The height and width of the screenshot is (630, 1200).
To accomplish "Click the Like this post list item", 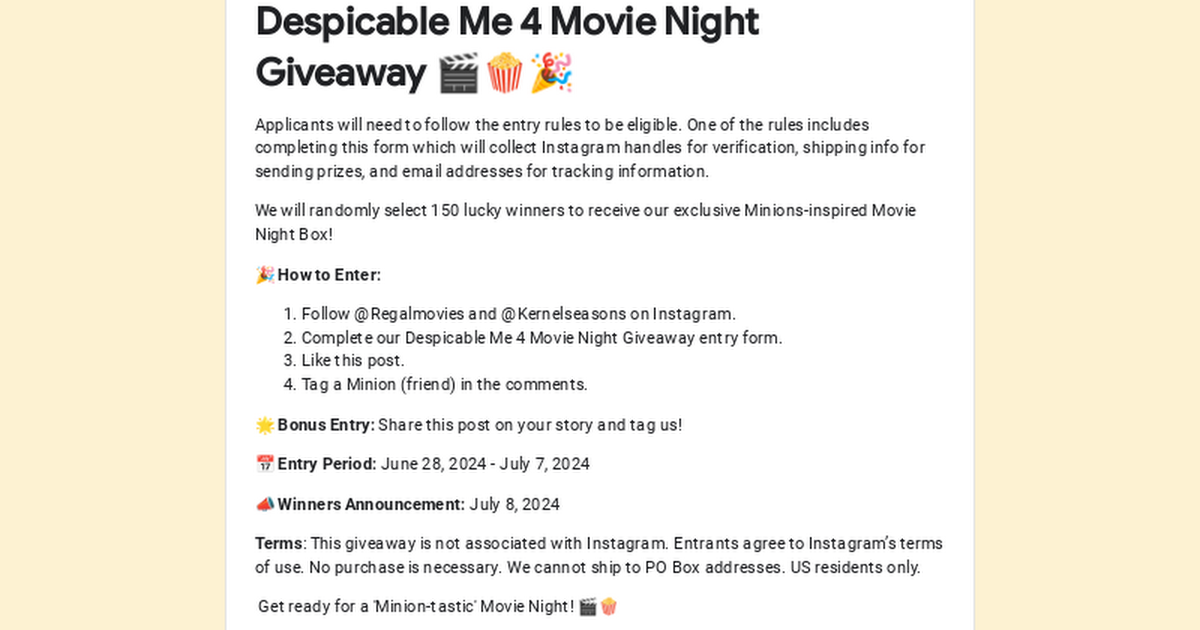I will tap(353, 361).
